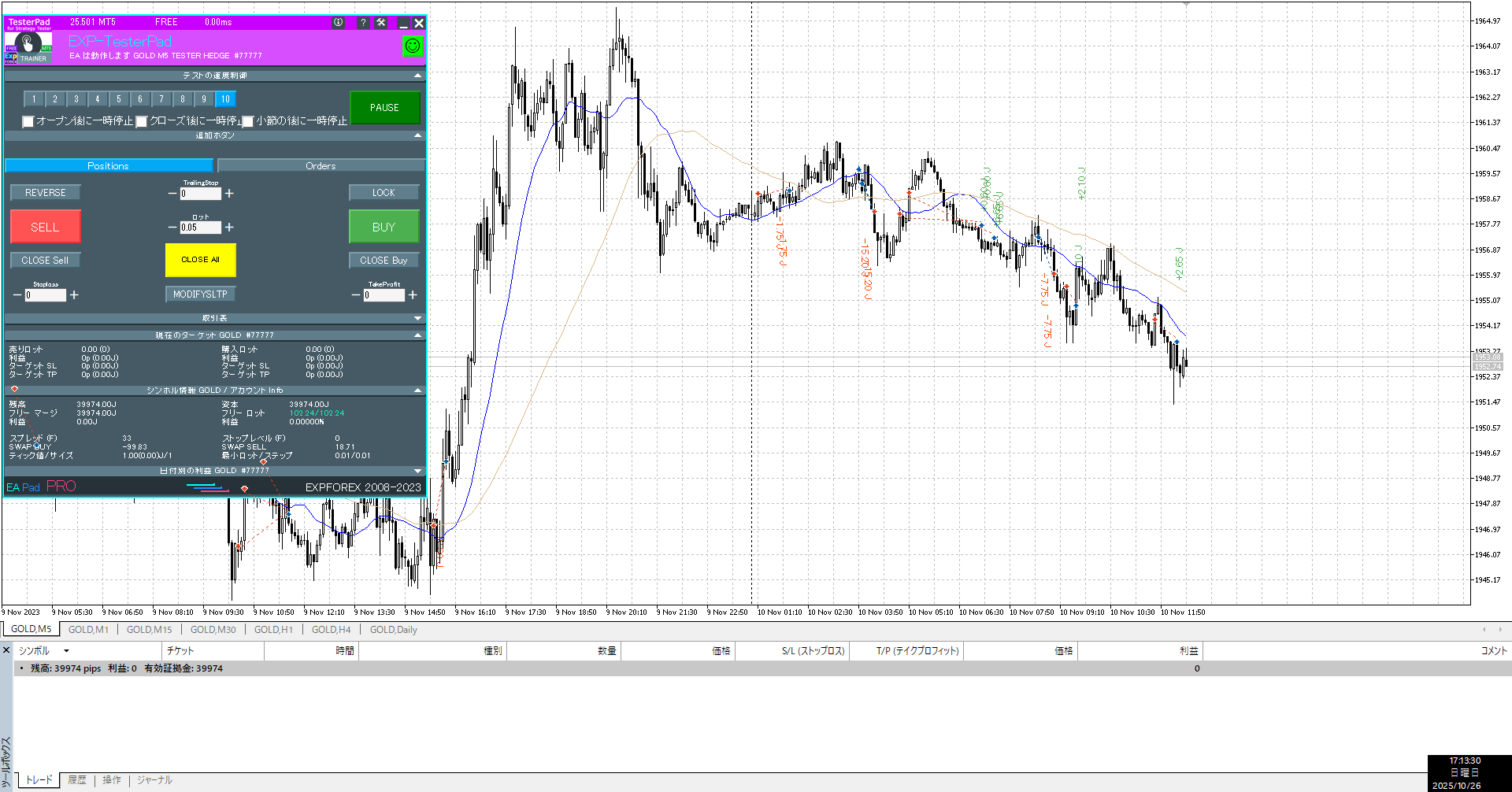Switch to the Orders tab

tap(321, 166)
